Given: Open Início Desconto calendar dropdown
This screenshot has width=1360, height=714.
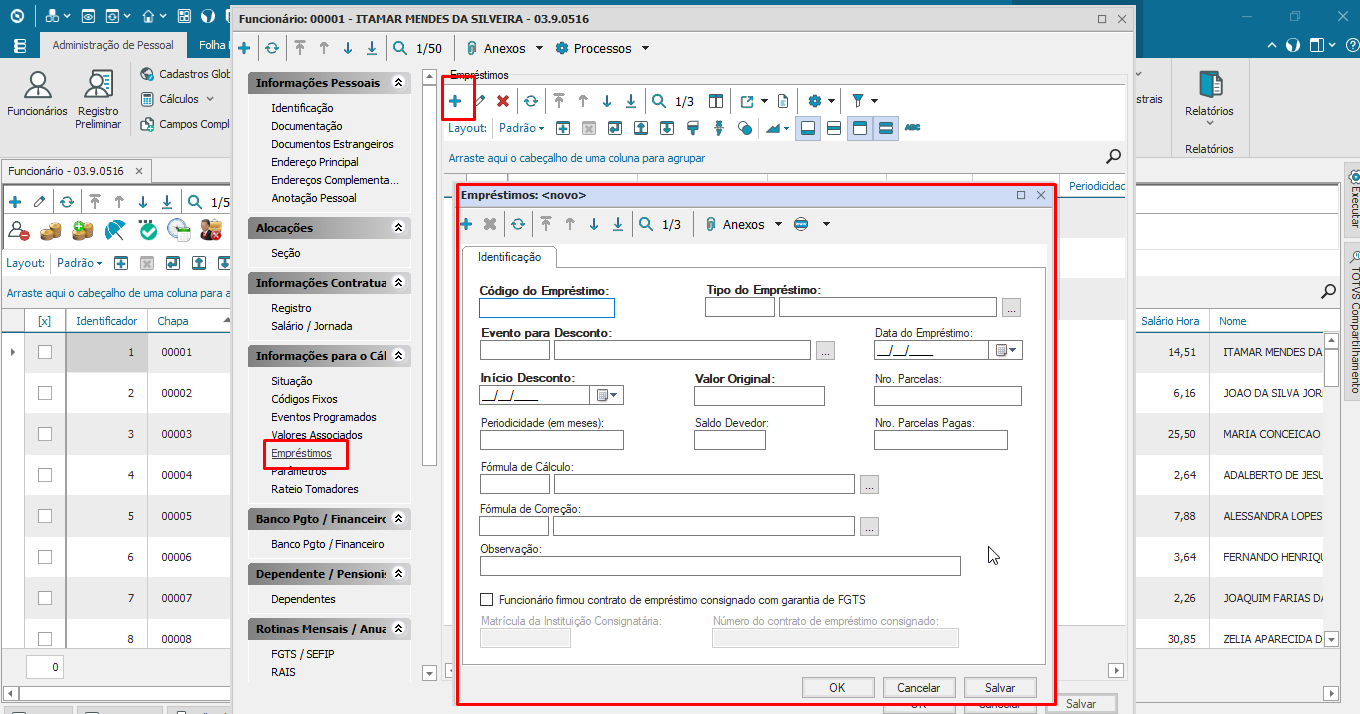Looking at the screenshot, I should pyautogui.click(x=607, y=395).
